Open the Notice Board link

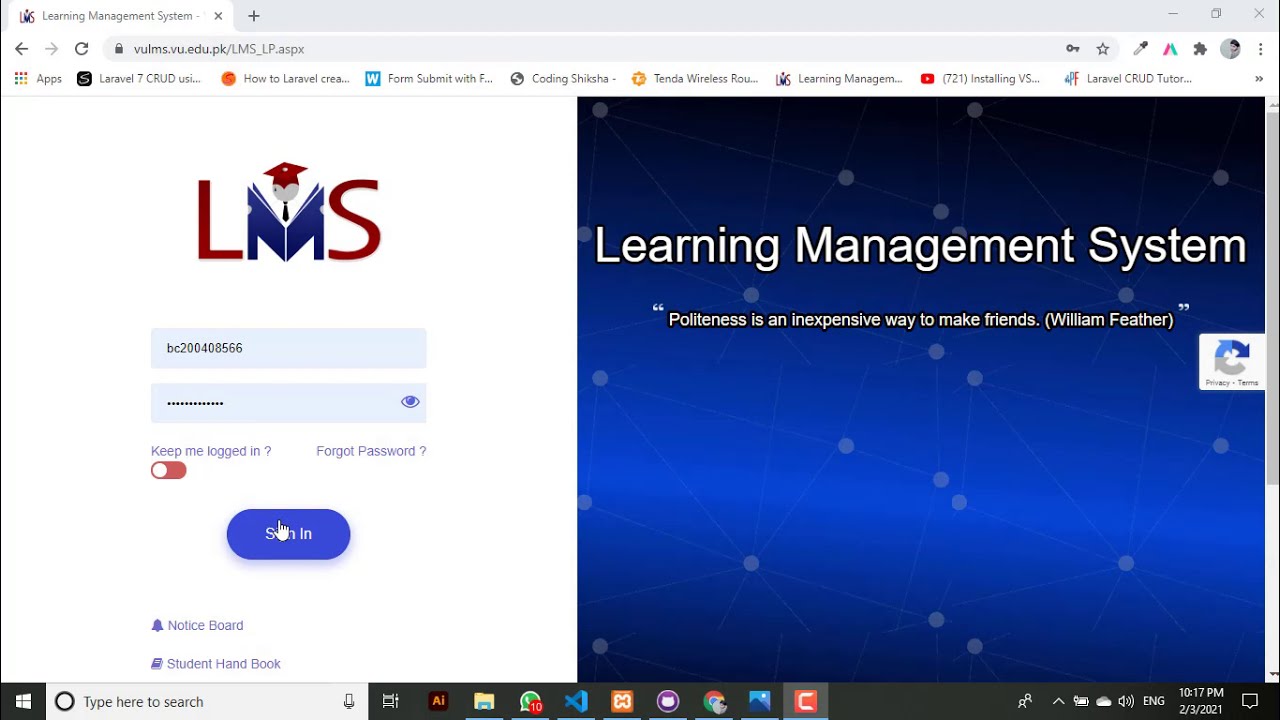[197, 625]
